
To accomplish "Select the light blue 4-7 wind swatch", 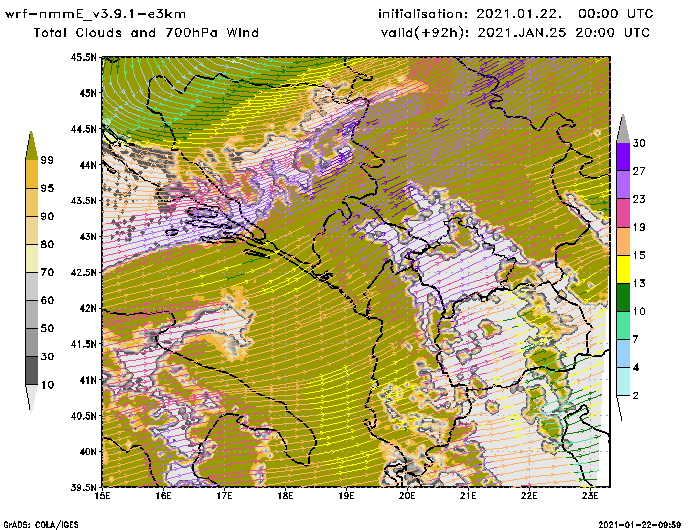I will (623, 354).
